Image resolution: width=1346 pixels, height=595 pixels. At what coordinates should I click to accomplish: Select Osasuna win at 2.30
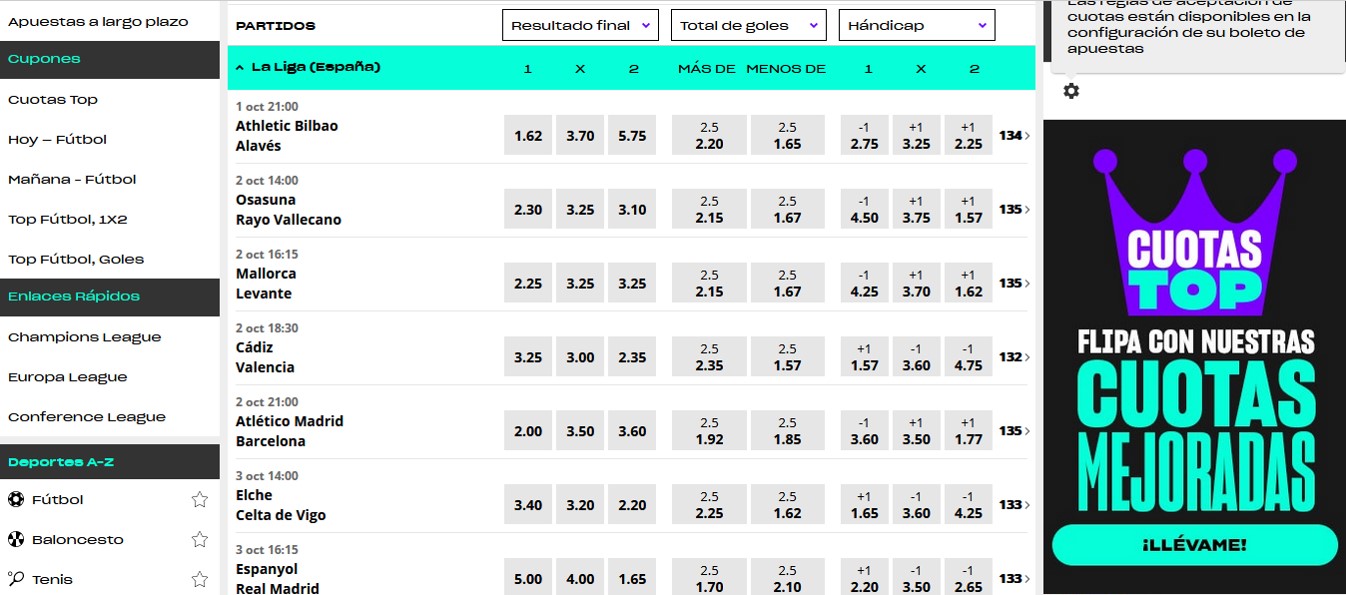click(528, 209)
